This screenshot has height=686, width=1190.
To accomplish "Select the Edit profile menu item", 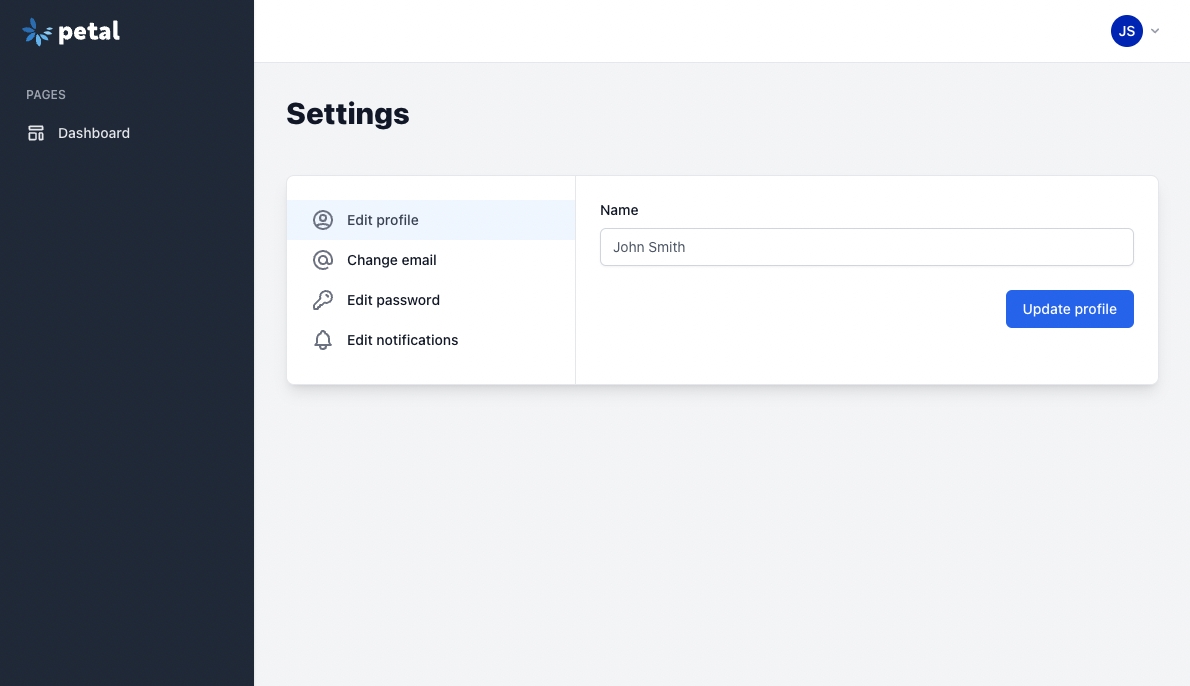I will (383, 220).
